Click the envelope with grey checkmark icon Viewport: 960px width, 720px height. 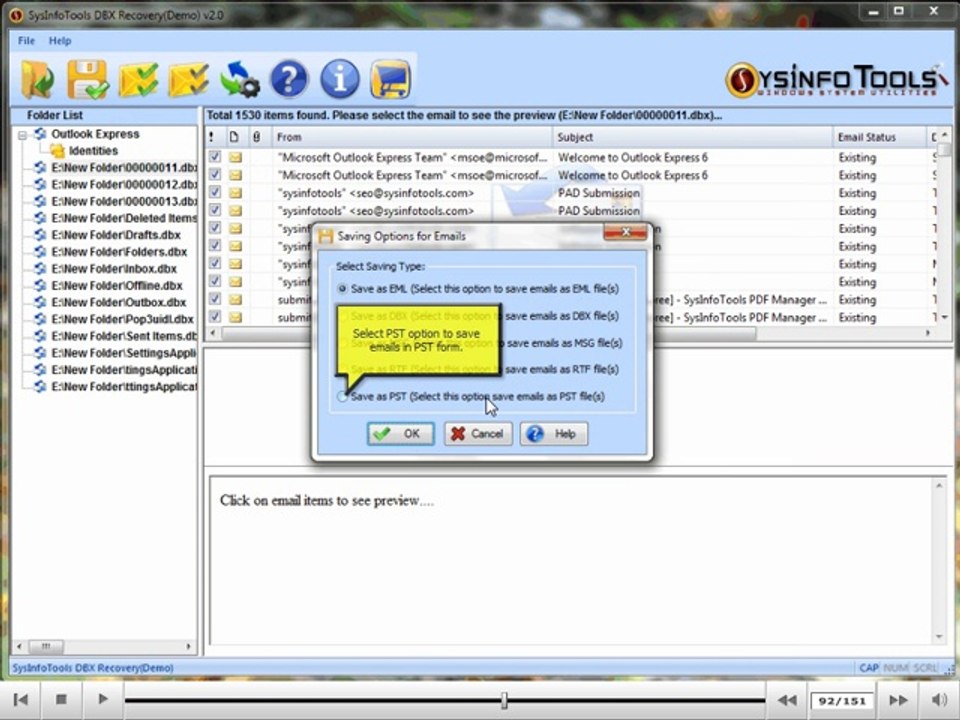tap(189, 80)
